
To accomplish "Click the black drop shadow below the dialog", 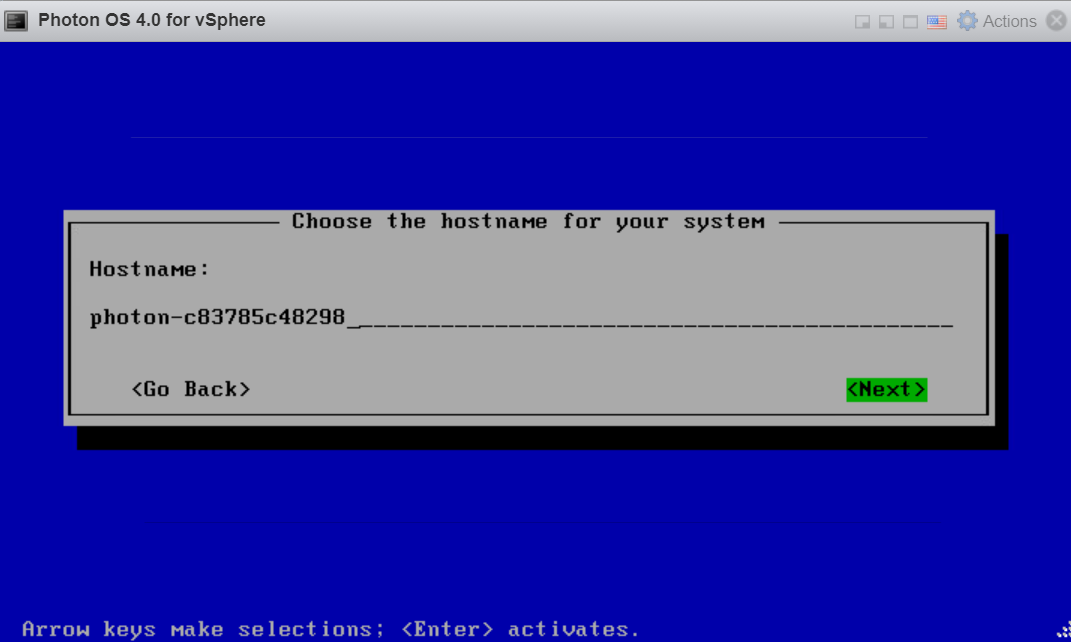I will [540, 438].
